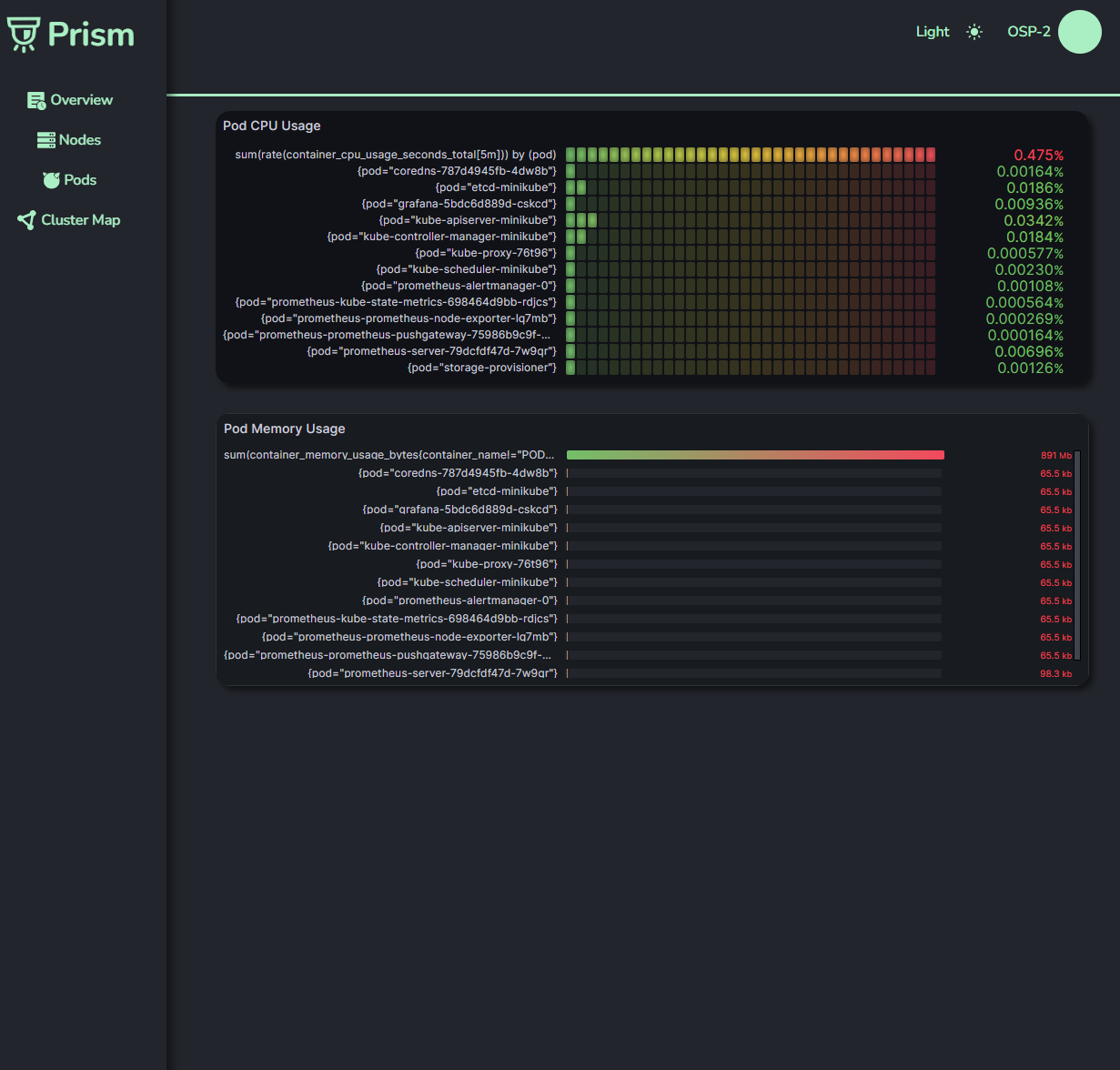Click the 0.0184% CPU value

tap(1034, 237)
